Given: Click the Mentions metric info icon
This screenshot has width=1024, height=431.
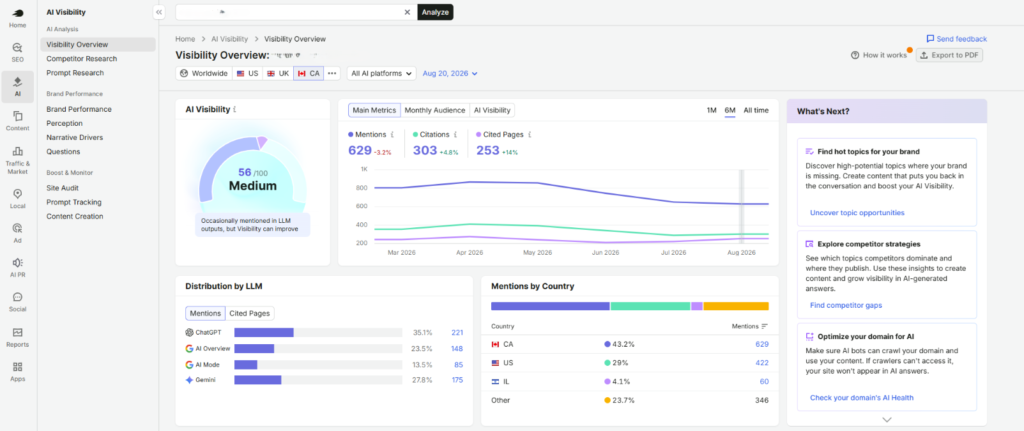Looking at the screenshot, I should pos(392,135).
